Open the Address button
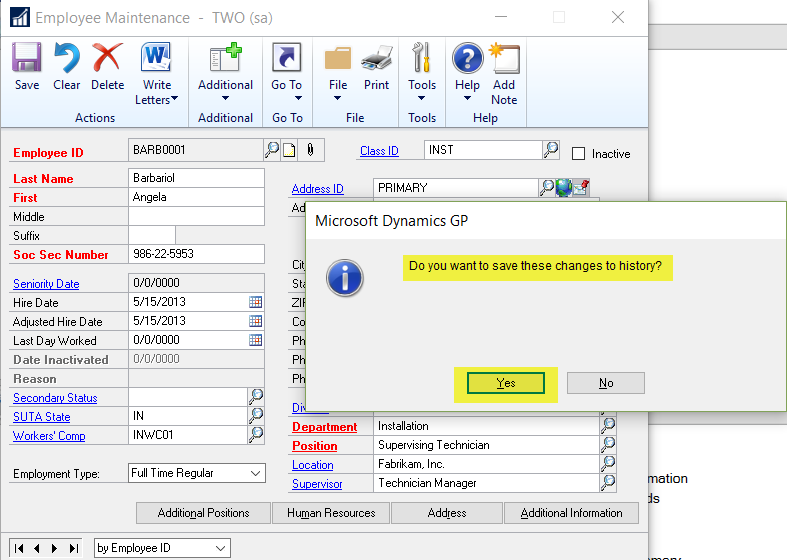 click(x=447, y=513)
